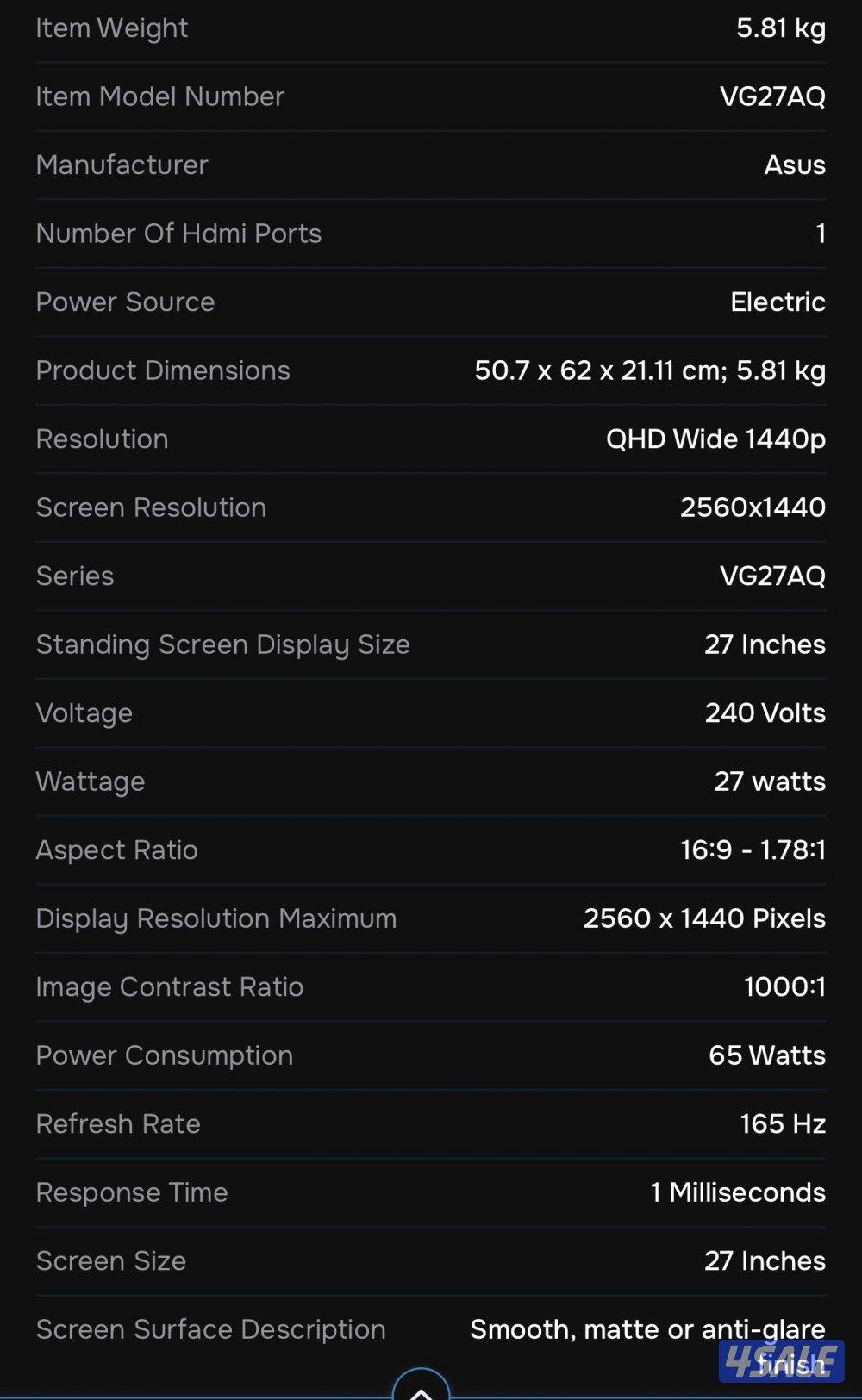Select the Standing Screen Display Size label

pos(223,644)
